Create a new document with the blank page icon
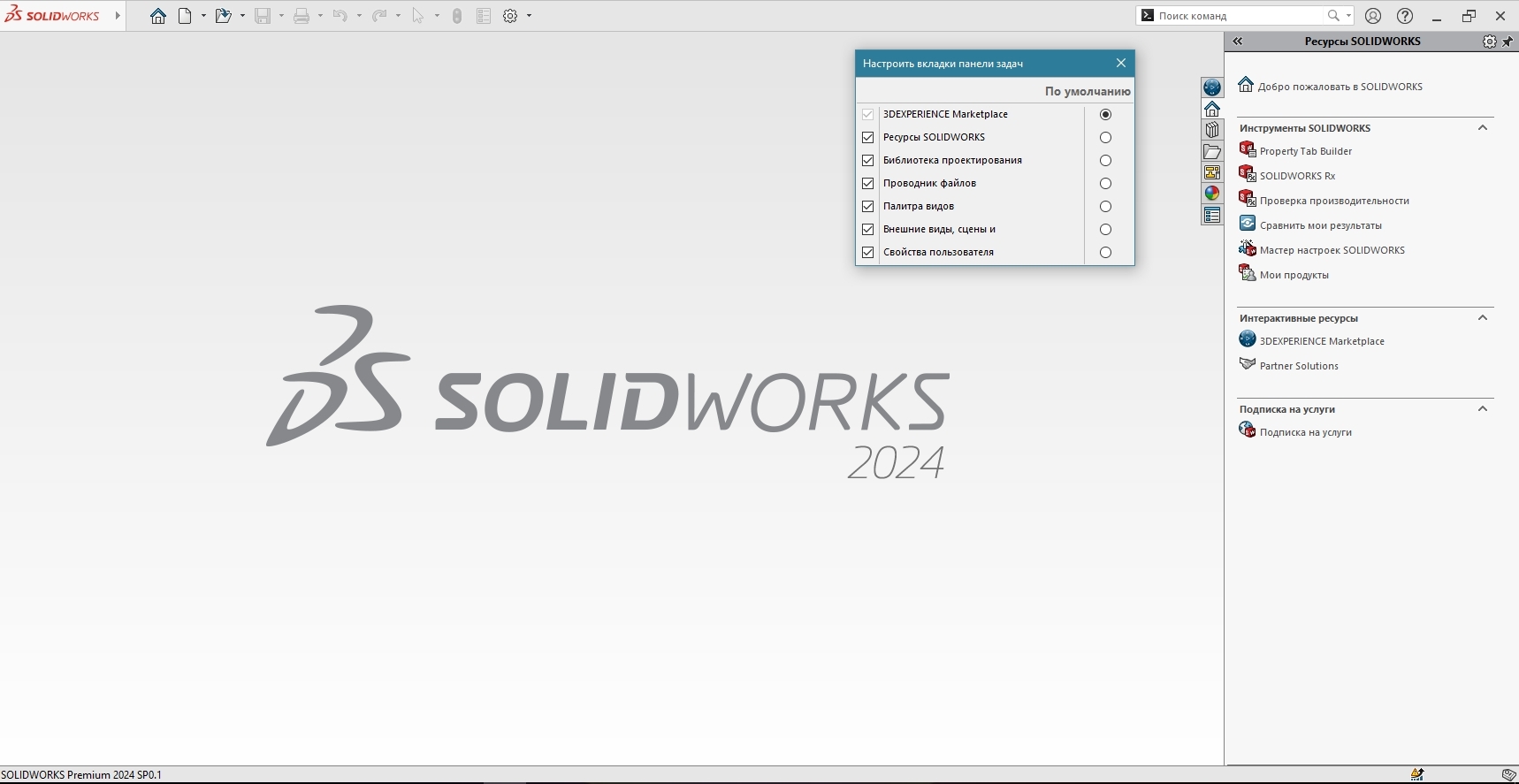Screen dimensions: 1519x784 tap(185, 16)
